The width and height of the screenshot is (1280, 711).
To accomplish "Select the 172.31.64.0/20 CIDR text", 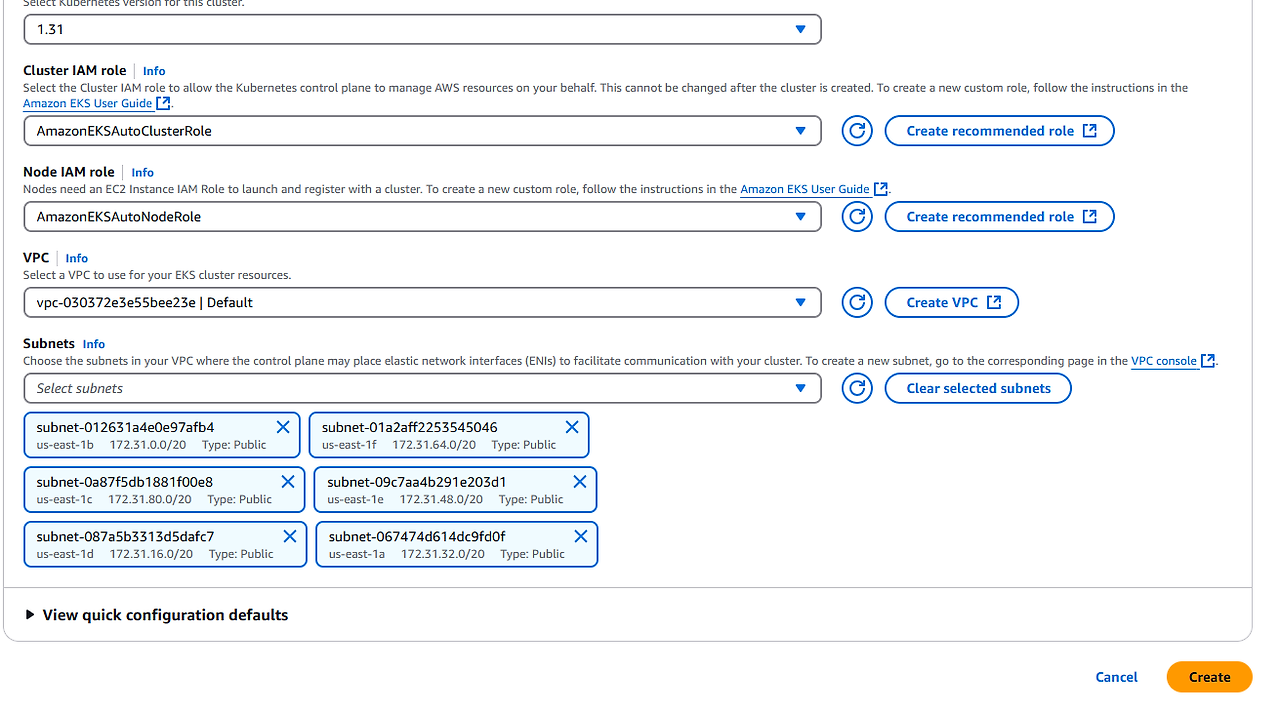I will (x=434, y=445).
